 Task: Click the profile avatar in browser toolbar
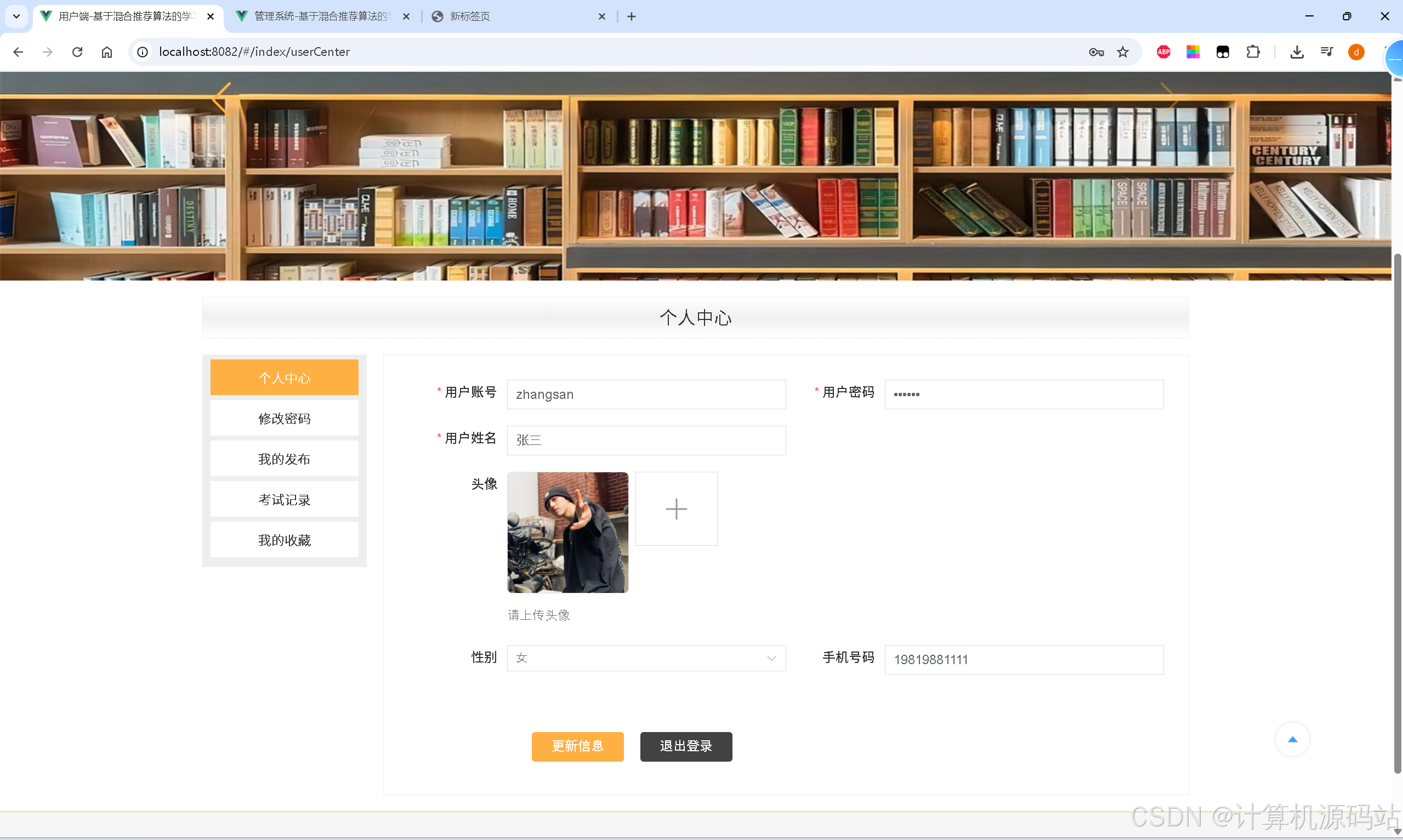point(1356,52)
